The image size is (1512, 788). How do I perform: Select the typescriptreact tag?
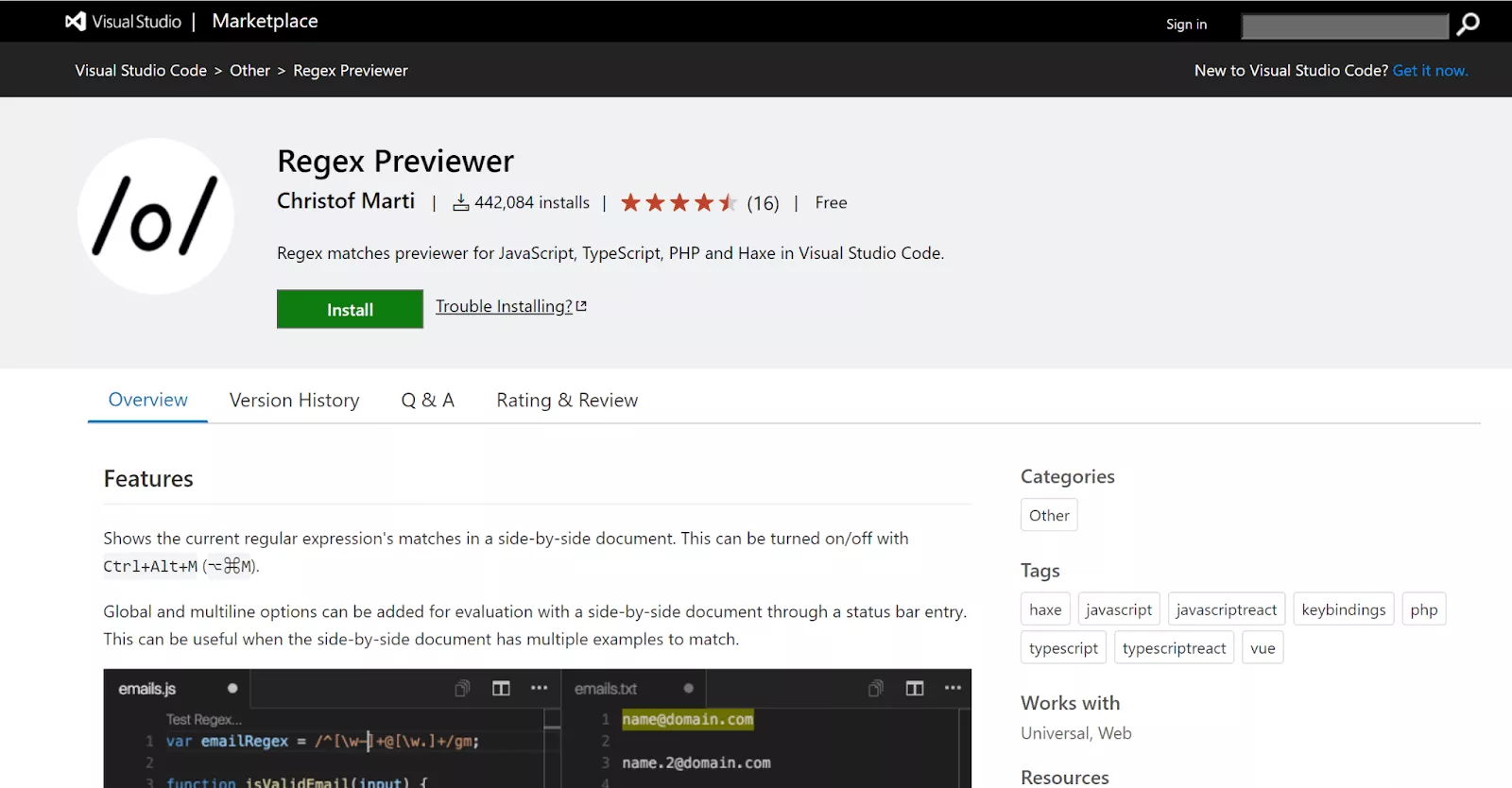(1175, 648)
